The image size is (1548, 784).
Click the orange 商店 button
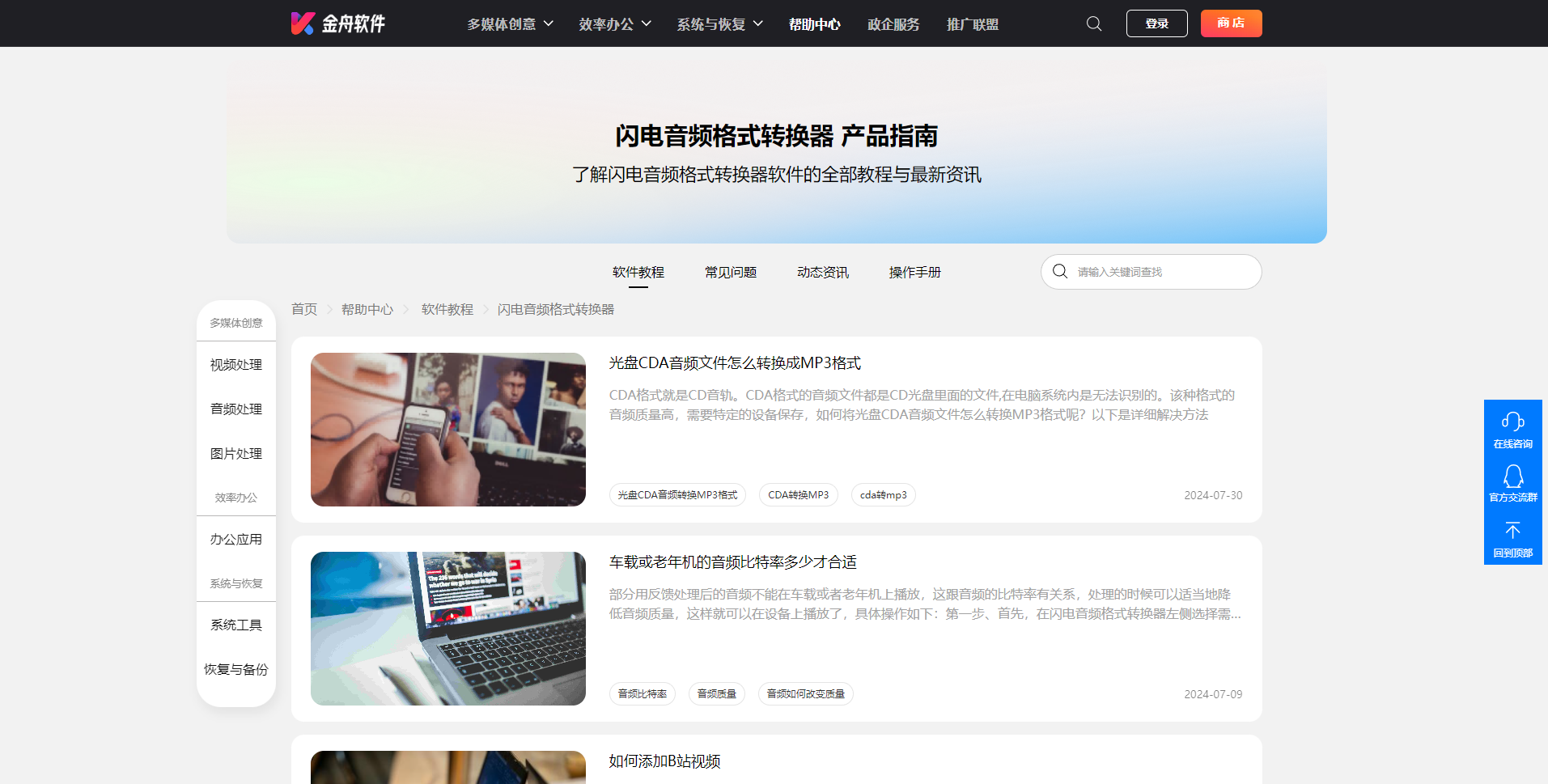pyautogui.click(x=1231, y=23)
